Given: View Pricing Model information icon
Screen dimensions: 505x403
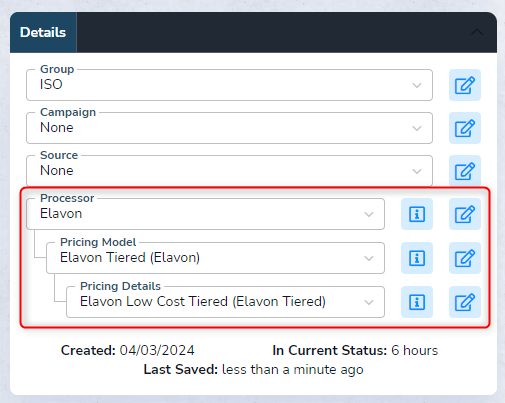Looking at the screenshot, I should (x=417, y=258).
